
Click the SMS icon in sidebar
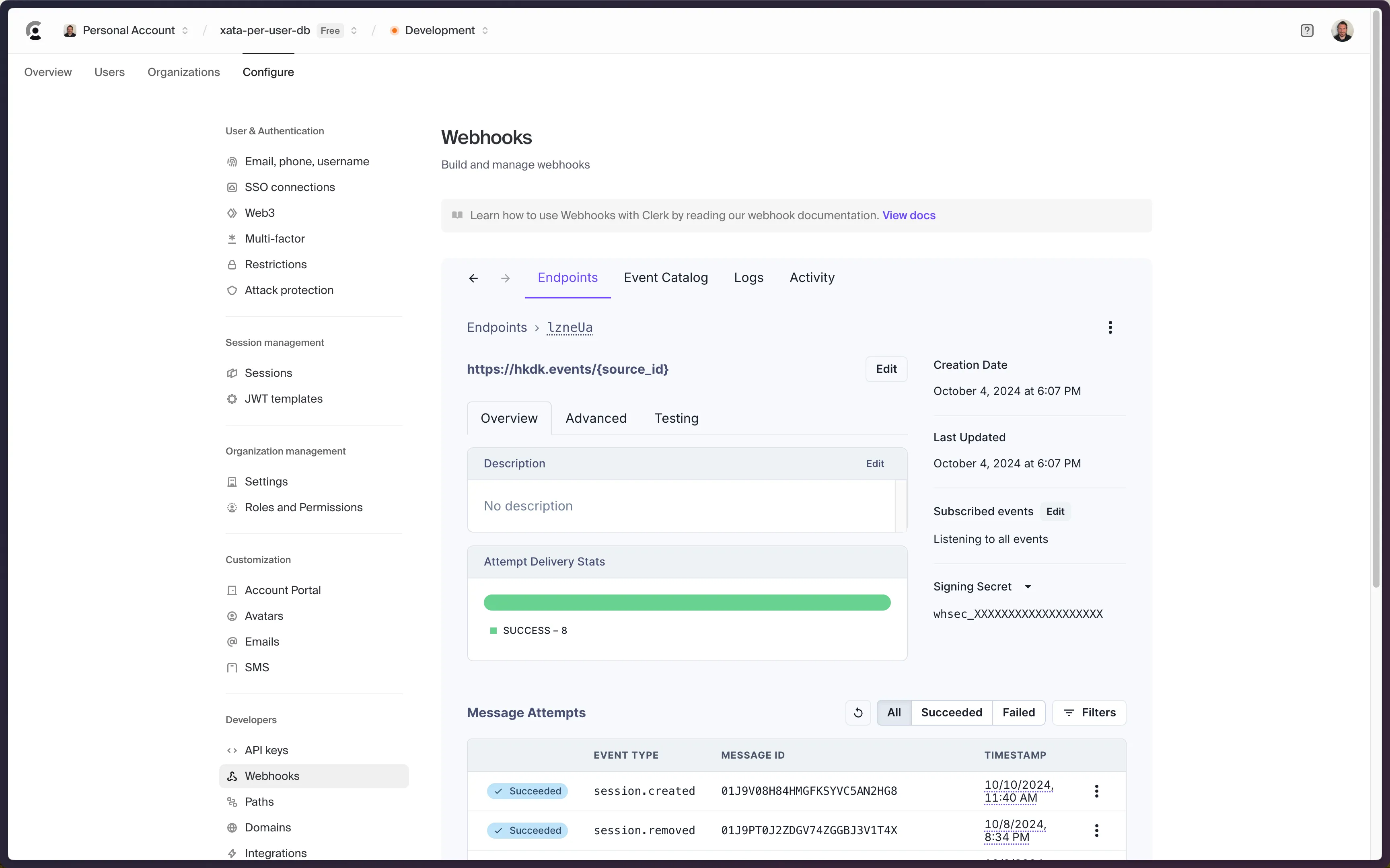tap(232, 668)
